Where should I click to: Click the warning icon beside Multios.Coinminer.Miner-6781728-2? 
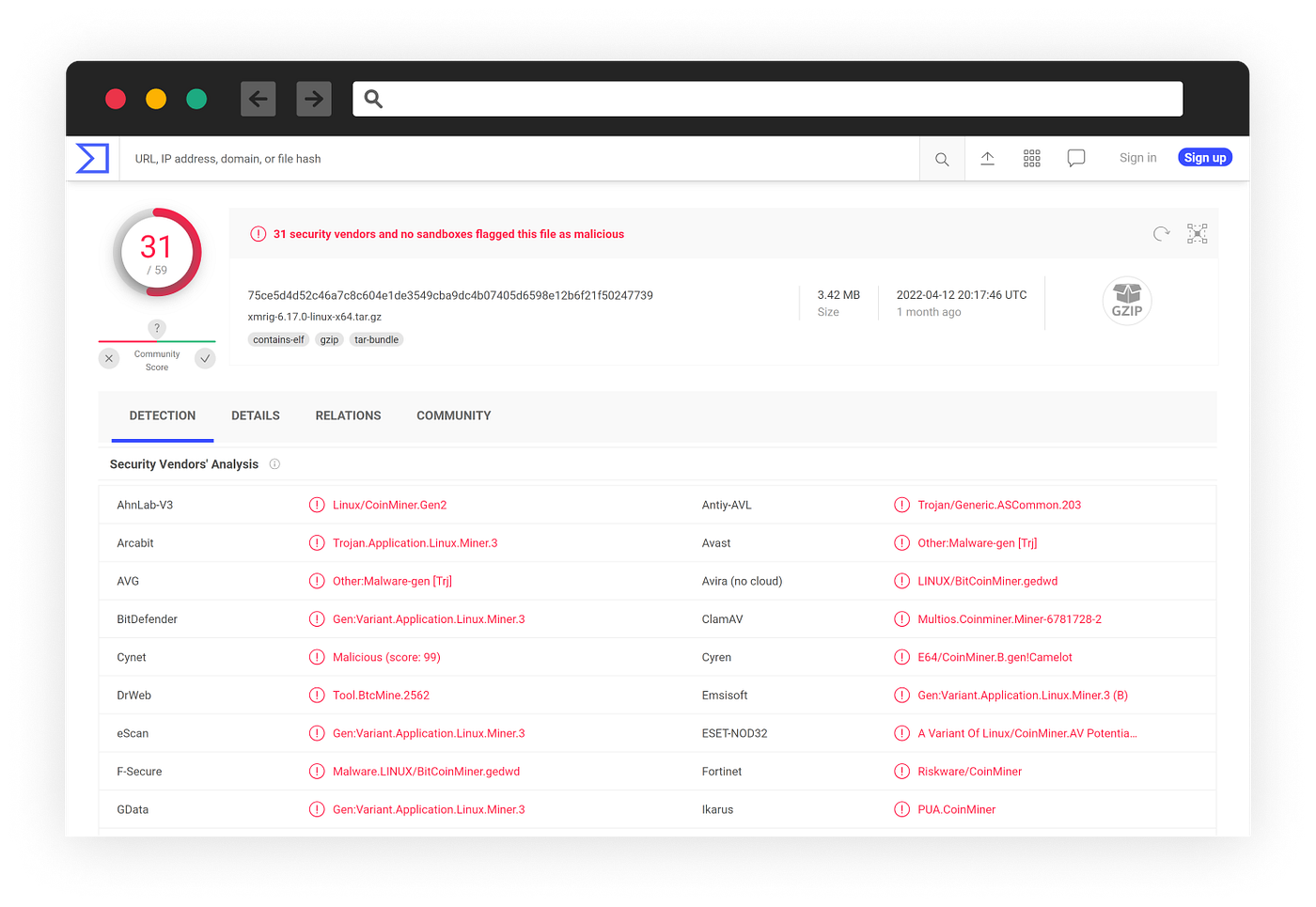click(902, 619)
